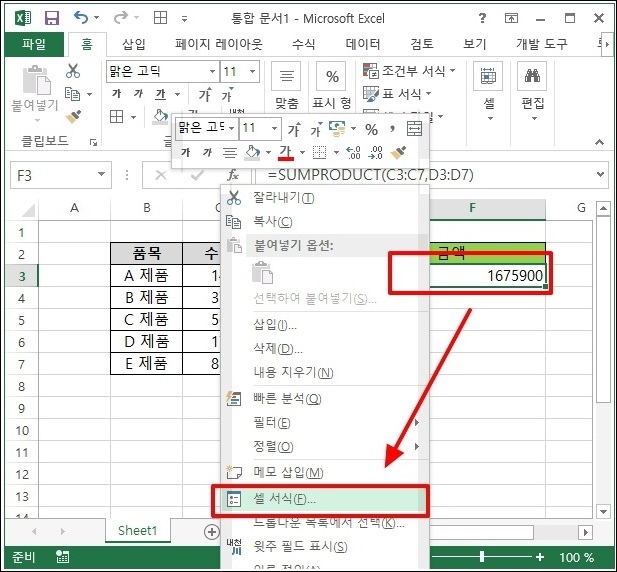The width and height of the screenshot is (617, 572).
Task: Open the File (파일) tab
Action: [34, 44]
